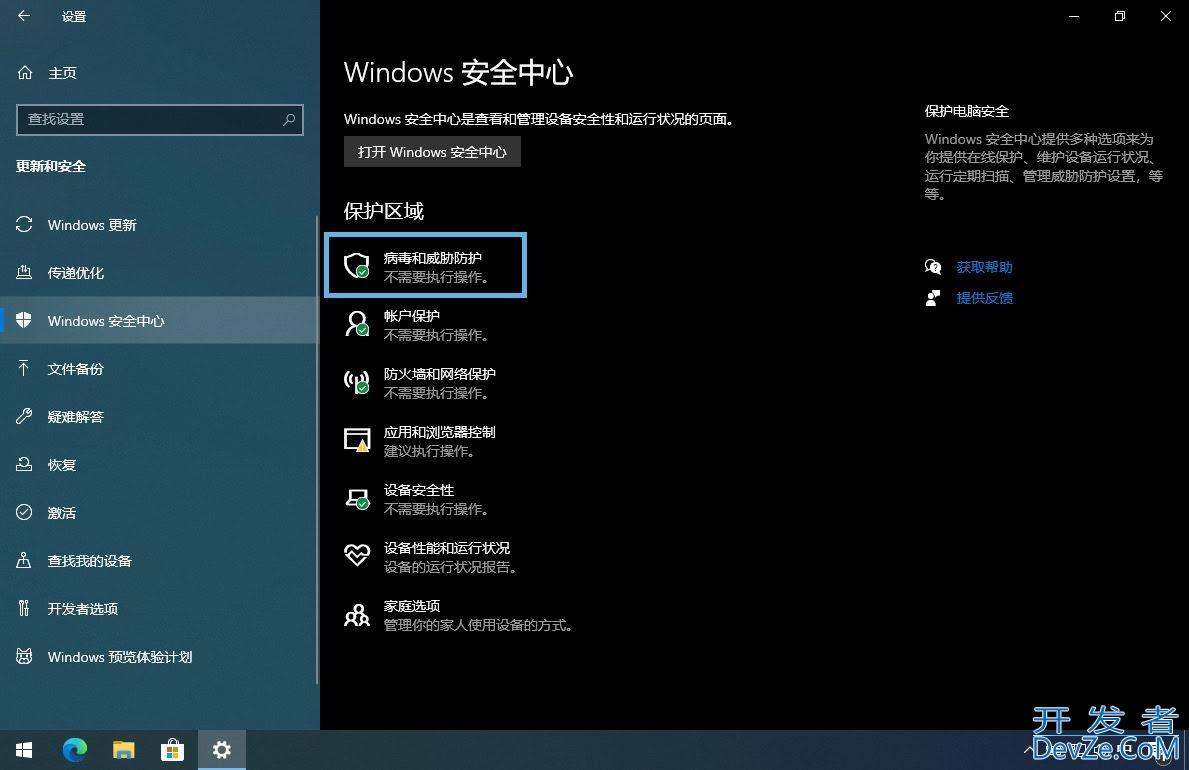Click the 设备的运行状况报告。 description
Viewport: 1189px width, 770px height.
point(452,567)
